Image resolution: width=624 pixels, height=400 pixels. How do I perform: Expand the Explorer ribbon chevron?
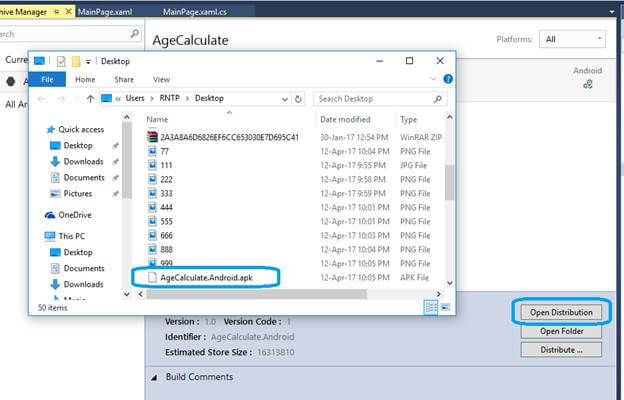pyautogui.click(x=433, y=79)
